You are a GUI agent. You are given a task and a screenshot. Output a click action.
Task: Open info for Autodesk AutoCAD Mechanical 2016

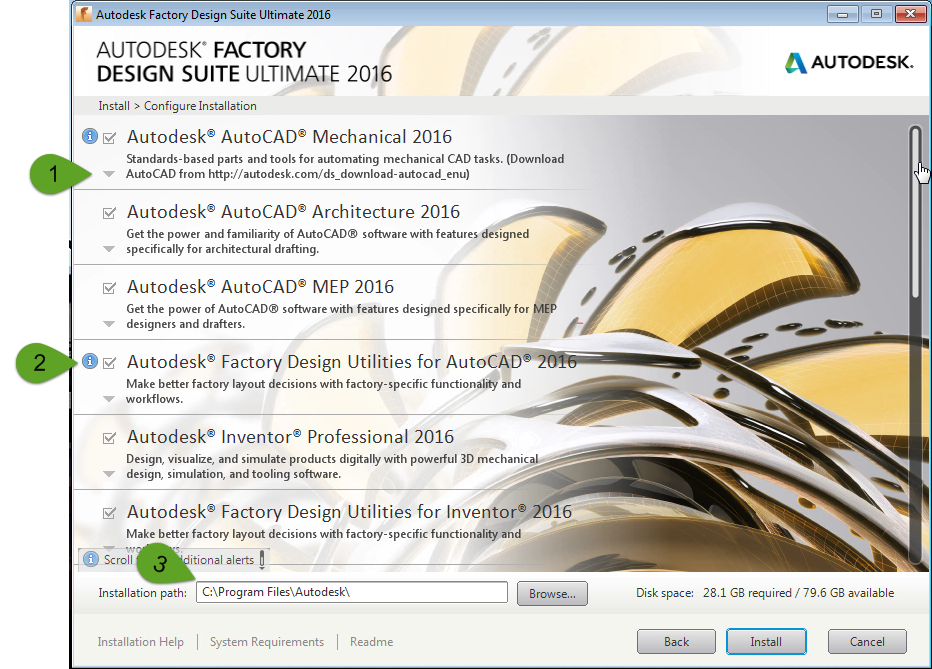coord(90,137)
